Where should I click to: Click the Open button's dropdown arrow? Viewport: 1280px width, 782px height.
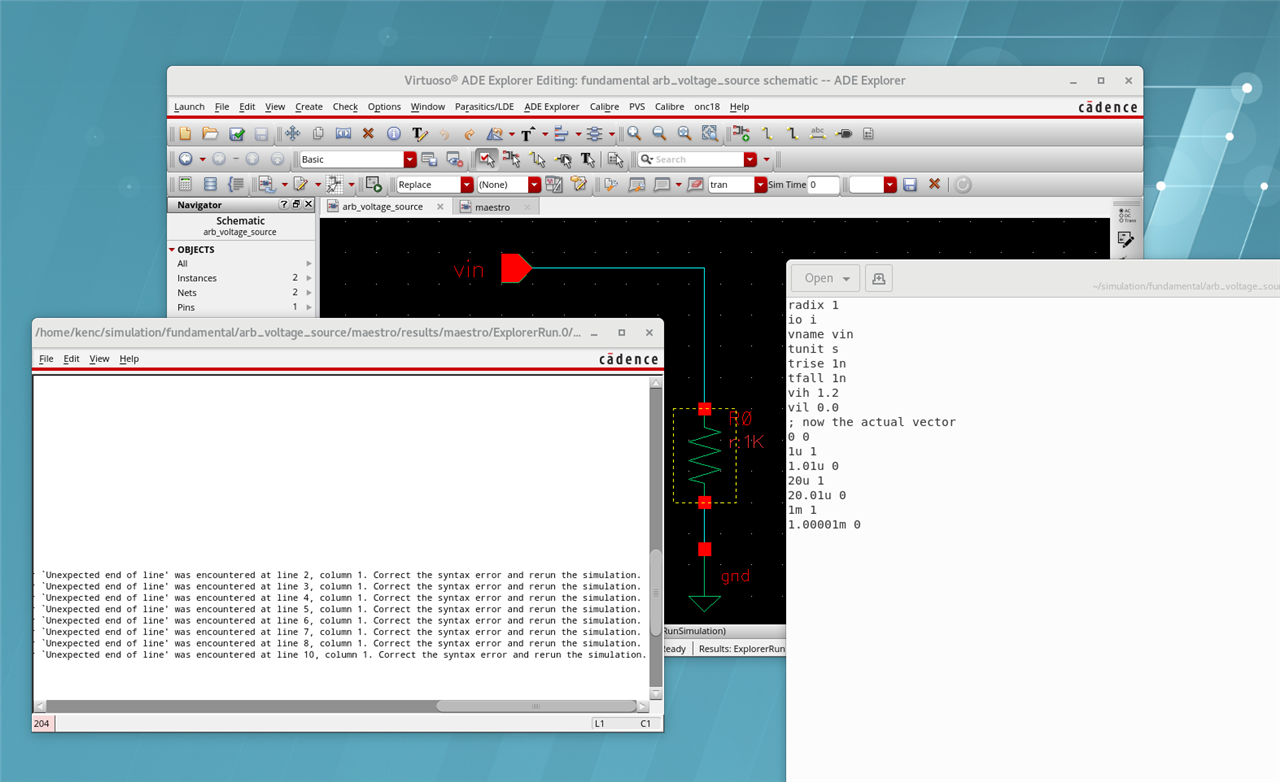point(846,279)
